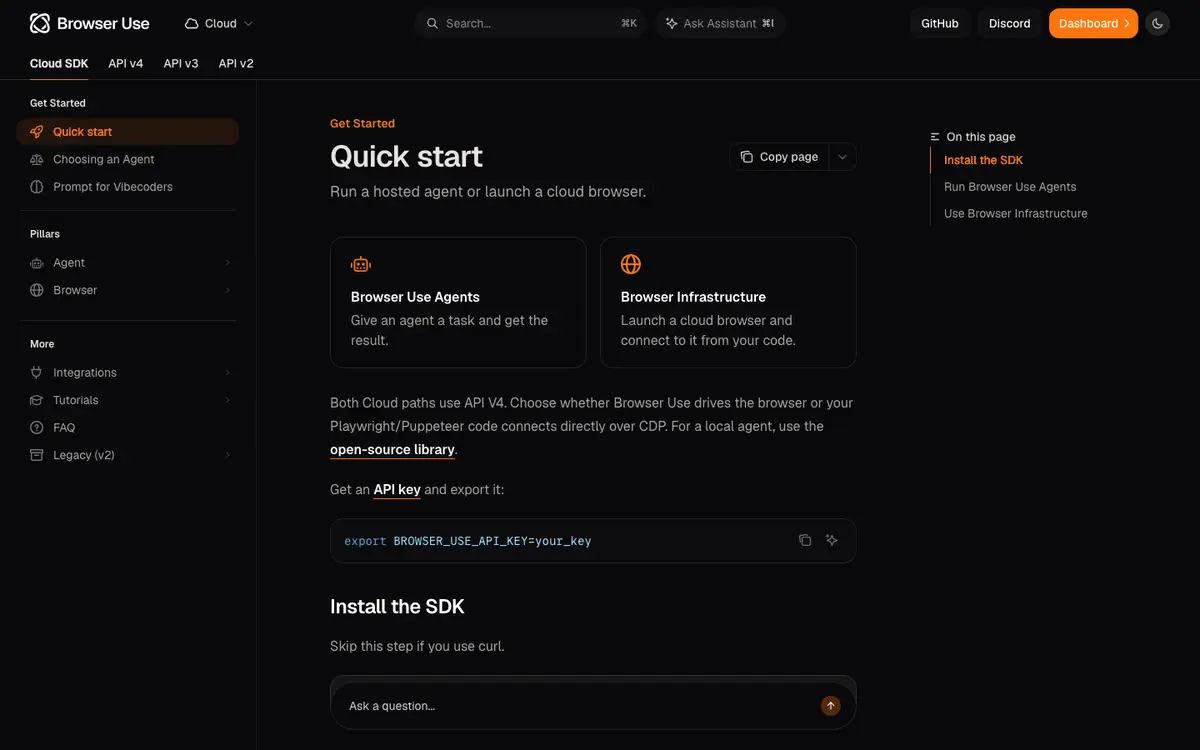The width and height of the screenshot is (1200, 750).
Task: Open Ask Assistant sparkle button
Action: (720, 23)
